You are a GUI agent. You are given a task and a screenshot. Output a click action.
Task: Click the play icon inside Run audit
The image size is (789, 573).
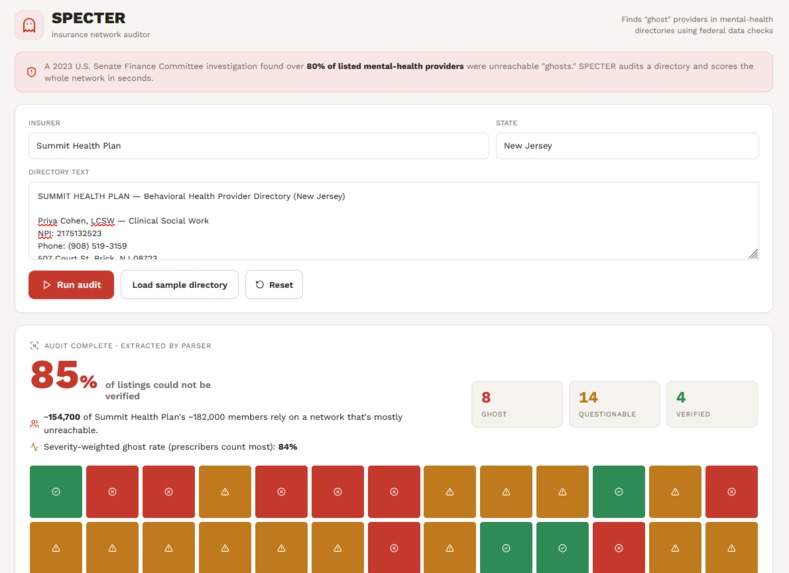pyautogui.click(x=47, y=285)
